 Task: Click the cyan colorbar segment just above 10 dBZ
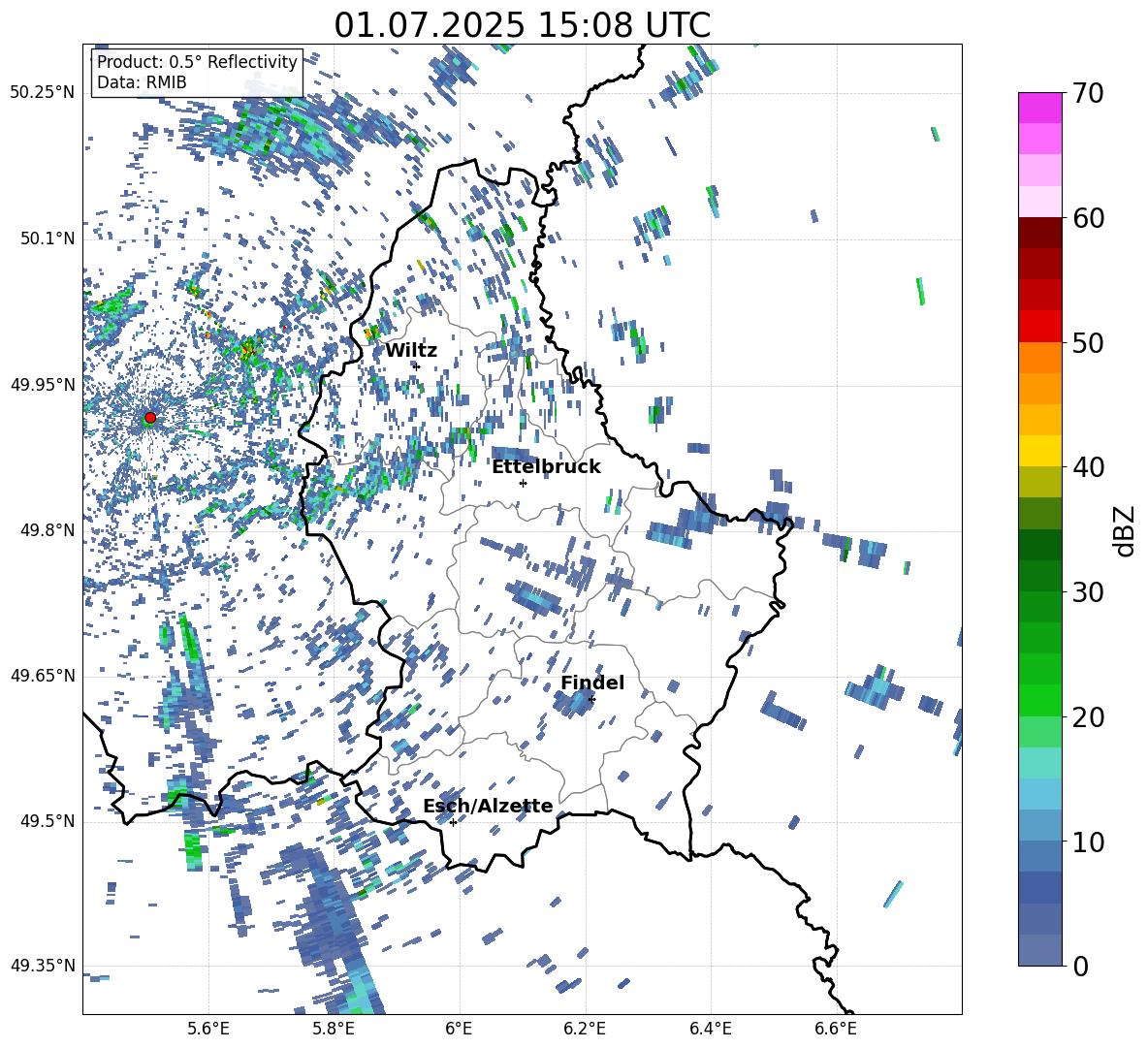click(x=1039, y=825)
